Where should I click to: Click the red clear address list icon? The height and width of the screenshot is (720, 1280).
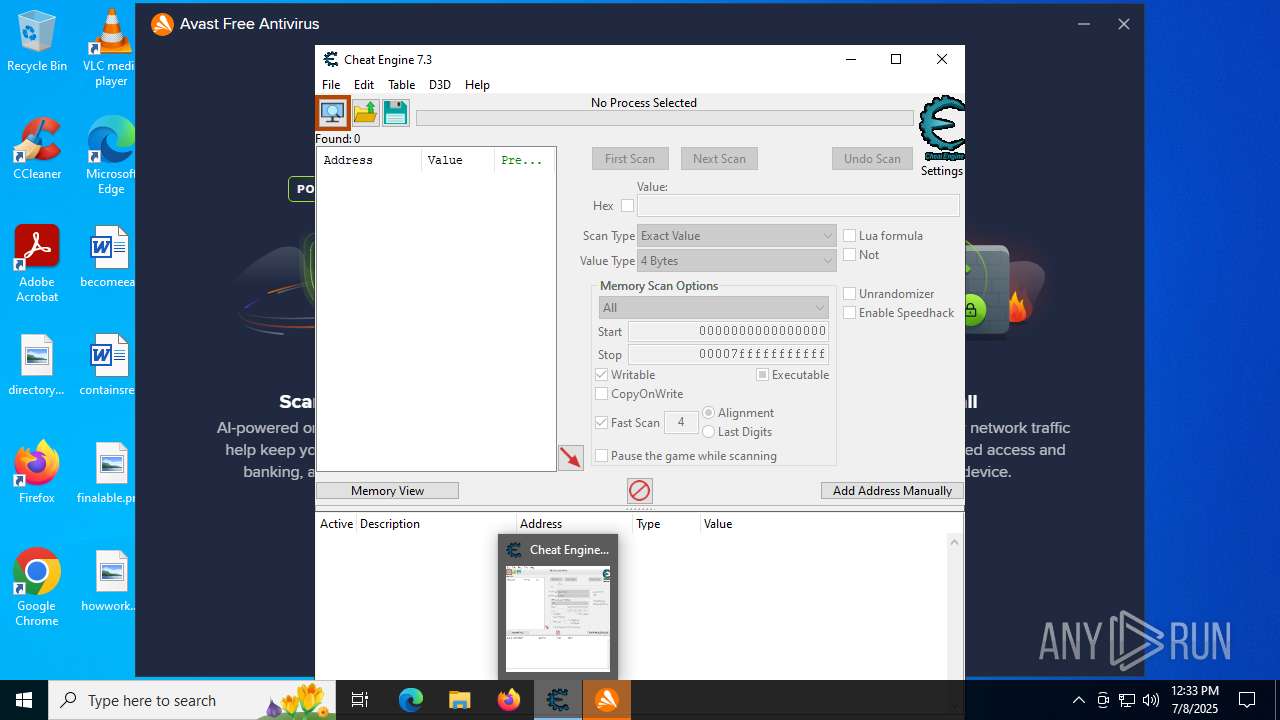(640, 490)
